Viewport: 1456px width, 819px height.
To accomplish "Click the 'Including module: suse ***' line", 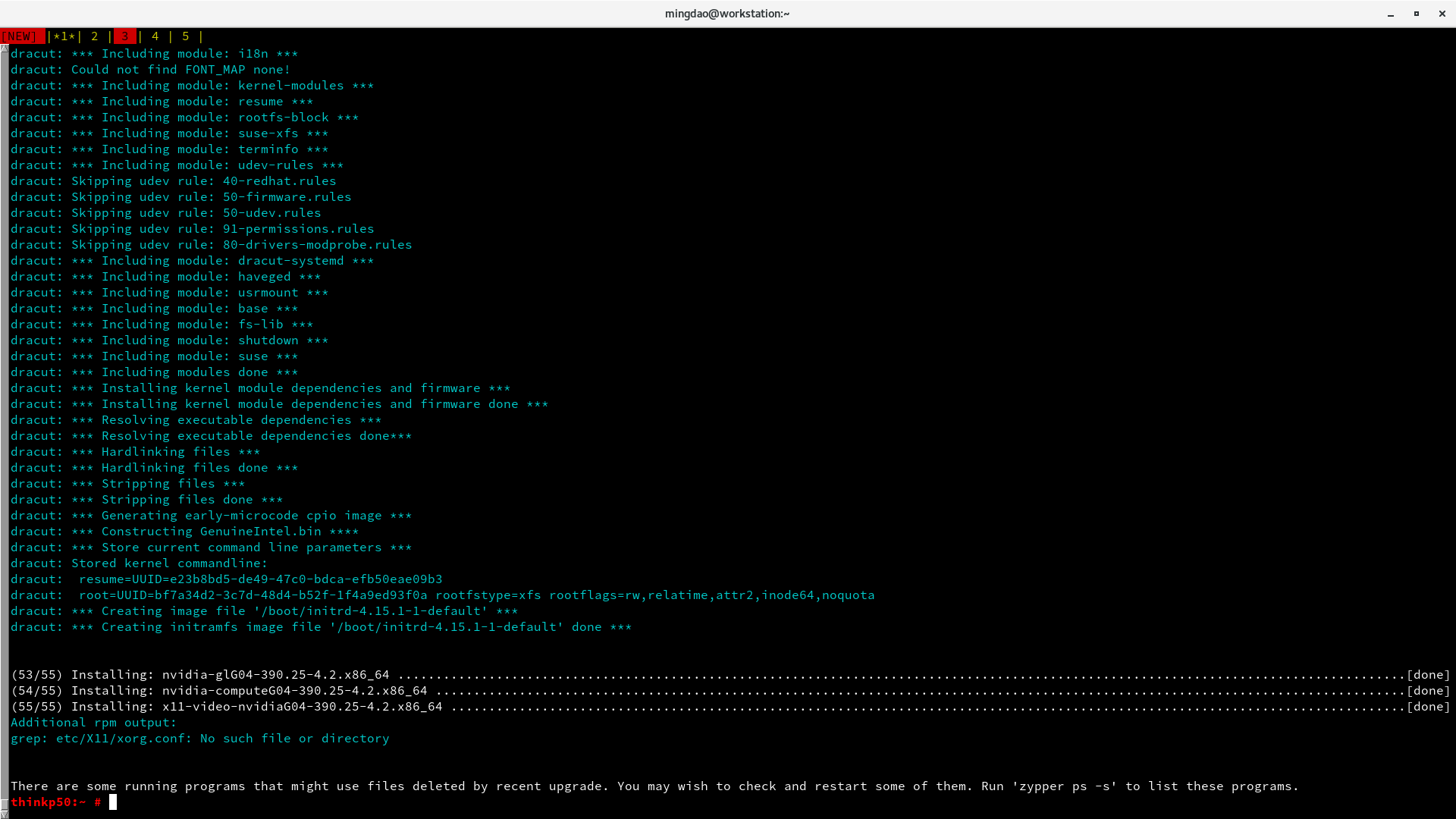I will [x=155, y=356].
